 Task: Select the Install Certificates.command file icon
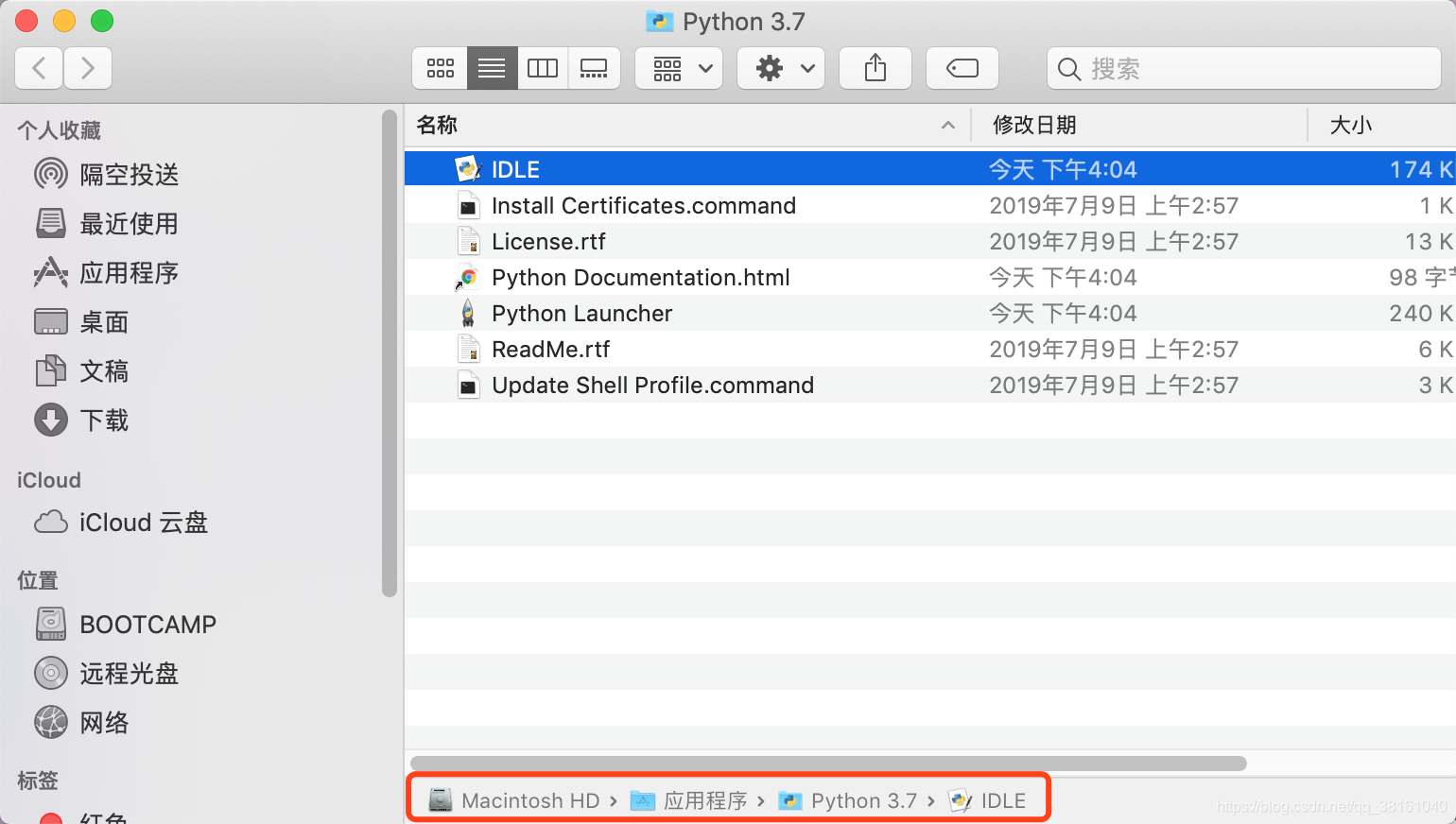(x=468, y=205)
